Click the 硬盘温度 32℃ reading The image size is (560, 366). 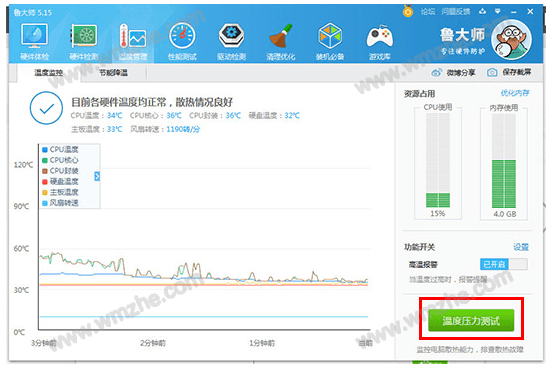[274, 116]
